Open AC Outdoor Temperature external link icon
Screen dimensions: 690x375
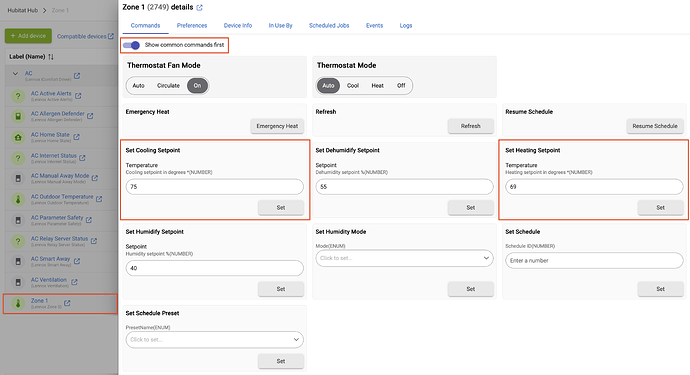pyautogui.click(x=99, y=199)
